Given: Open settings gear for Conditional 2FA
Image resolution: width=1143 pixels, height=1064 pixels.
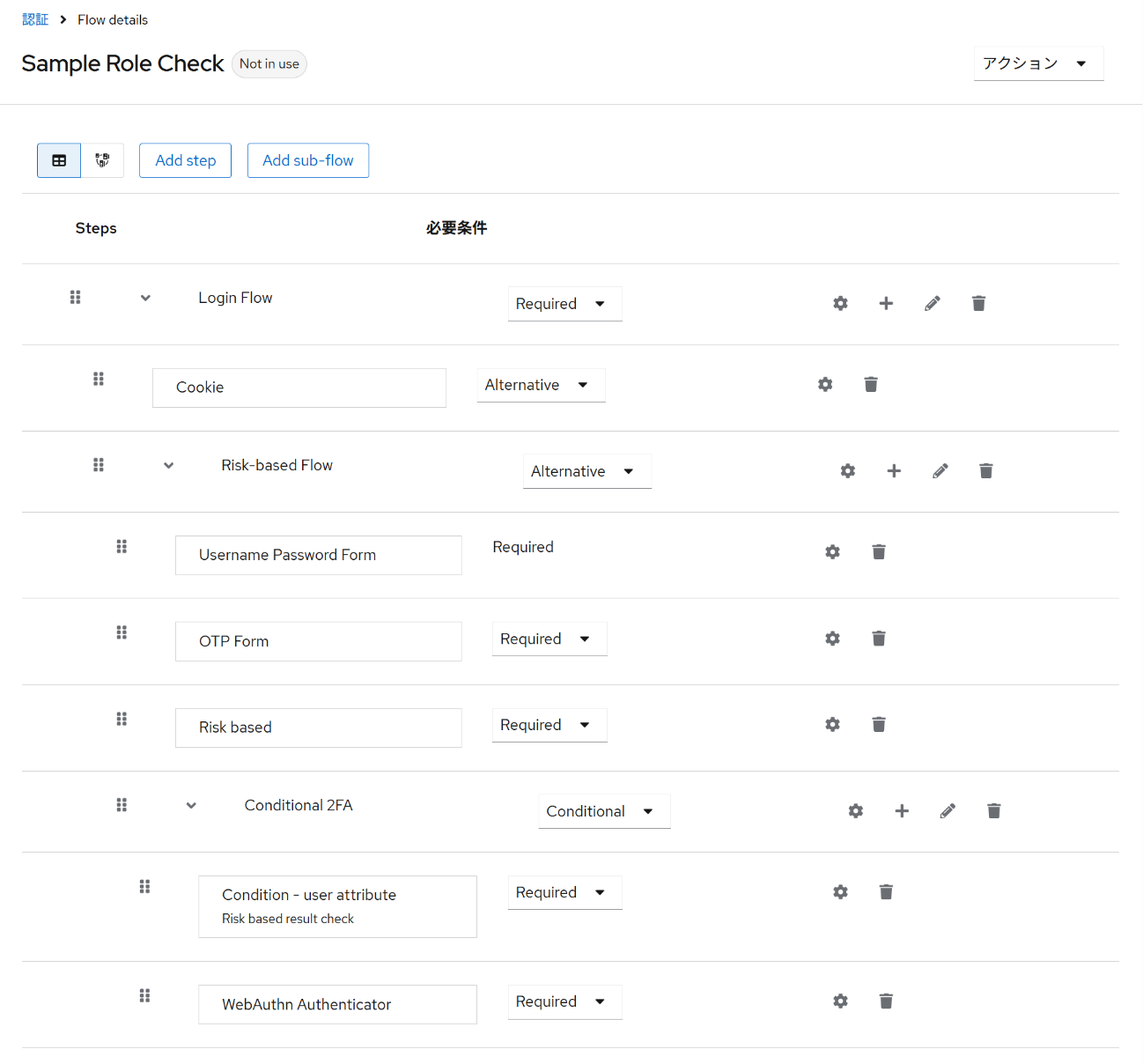Looking at the screenshot, I should point(856,810).
